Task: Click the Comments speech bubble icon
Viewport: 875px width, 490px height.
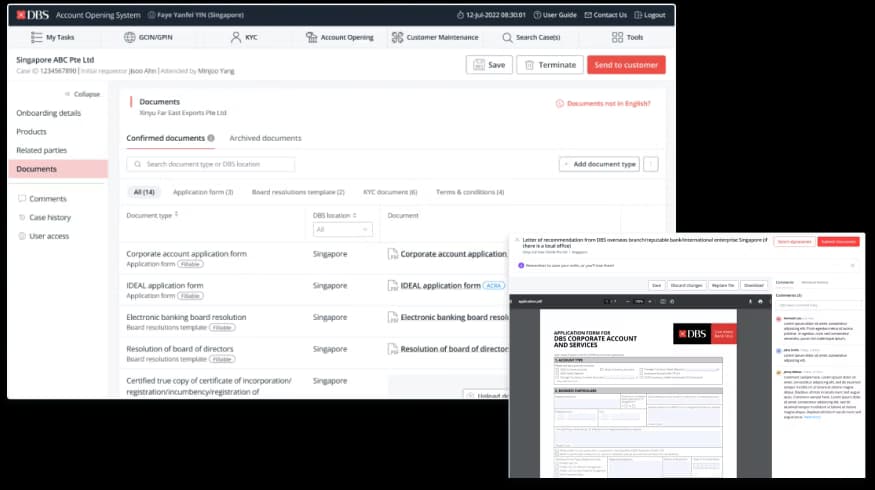Action: 22,198
